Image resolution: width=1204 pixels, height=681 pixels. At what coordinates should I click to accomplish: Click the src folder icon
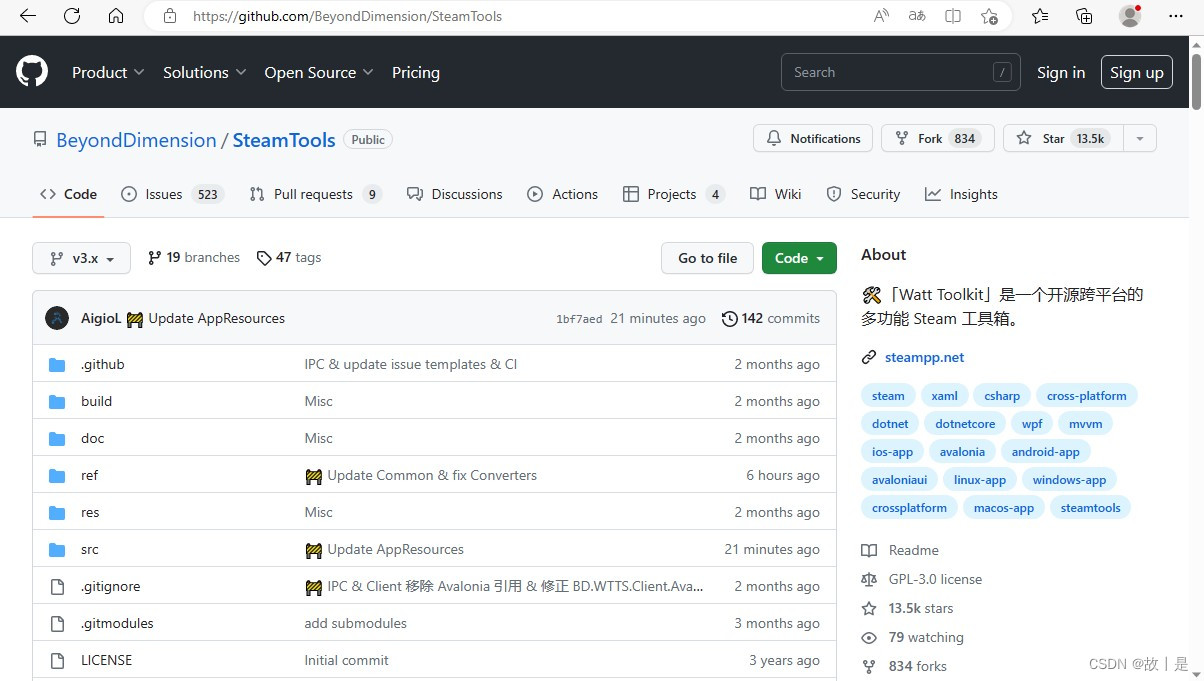coord(57,550)
